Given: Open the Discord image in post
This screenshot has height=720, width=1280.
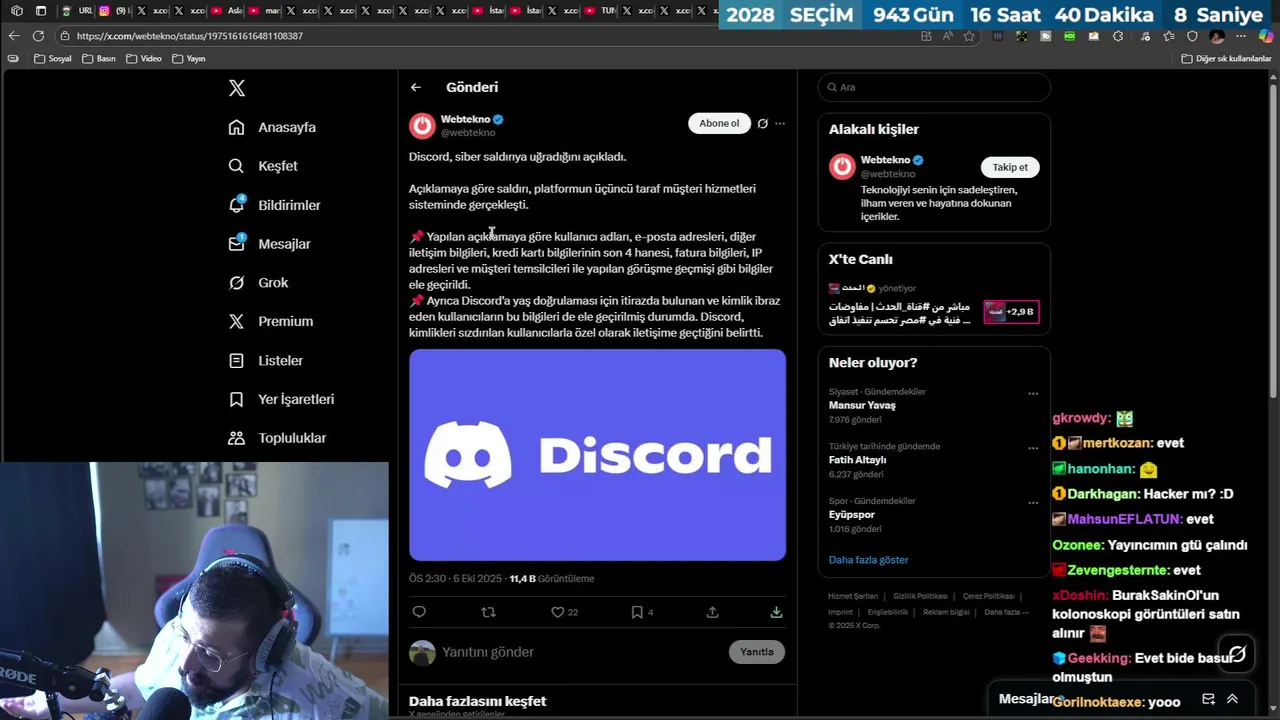Looking at the screenshot, I should pos(597,455).
